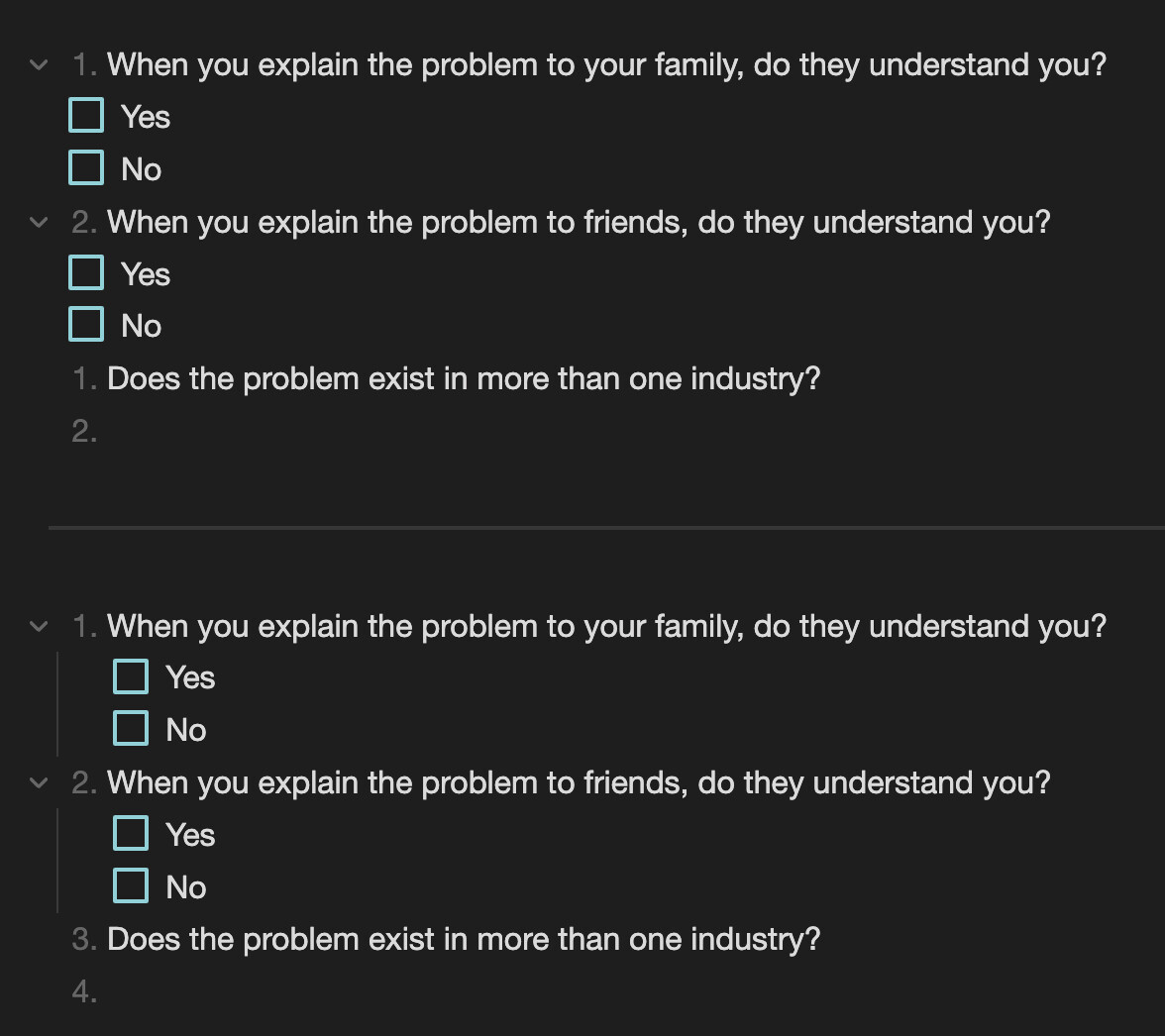Viewport: 1165px width, 1036px height.
Task: Click the family question text in the lower list
Action: pos(605,626)
